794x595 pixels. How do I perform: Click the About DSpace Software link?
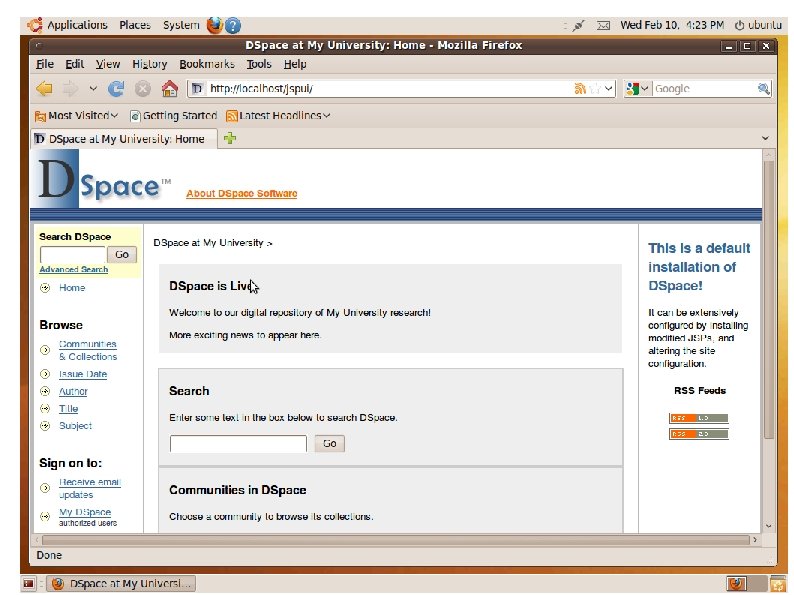[242, 193]
